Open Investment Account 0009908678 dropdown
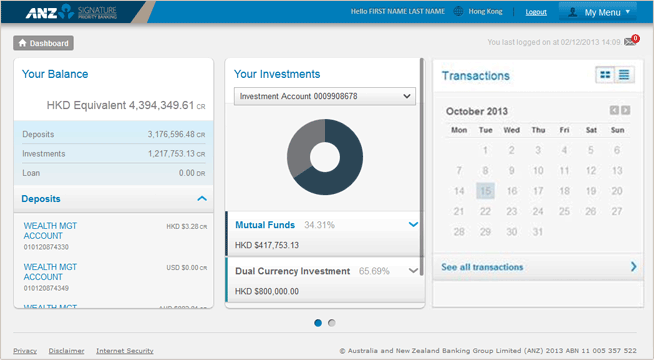The width and height of the screenshot is (654, 360). [324, 96]
